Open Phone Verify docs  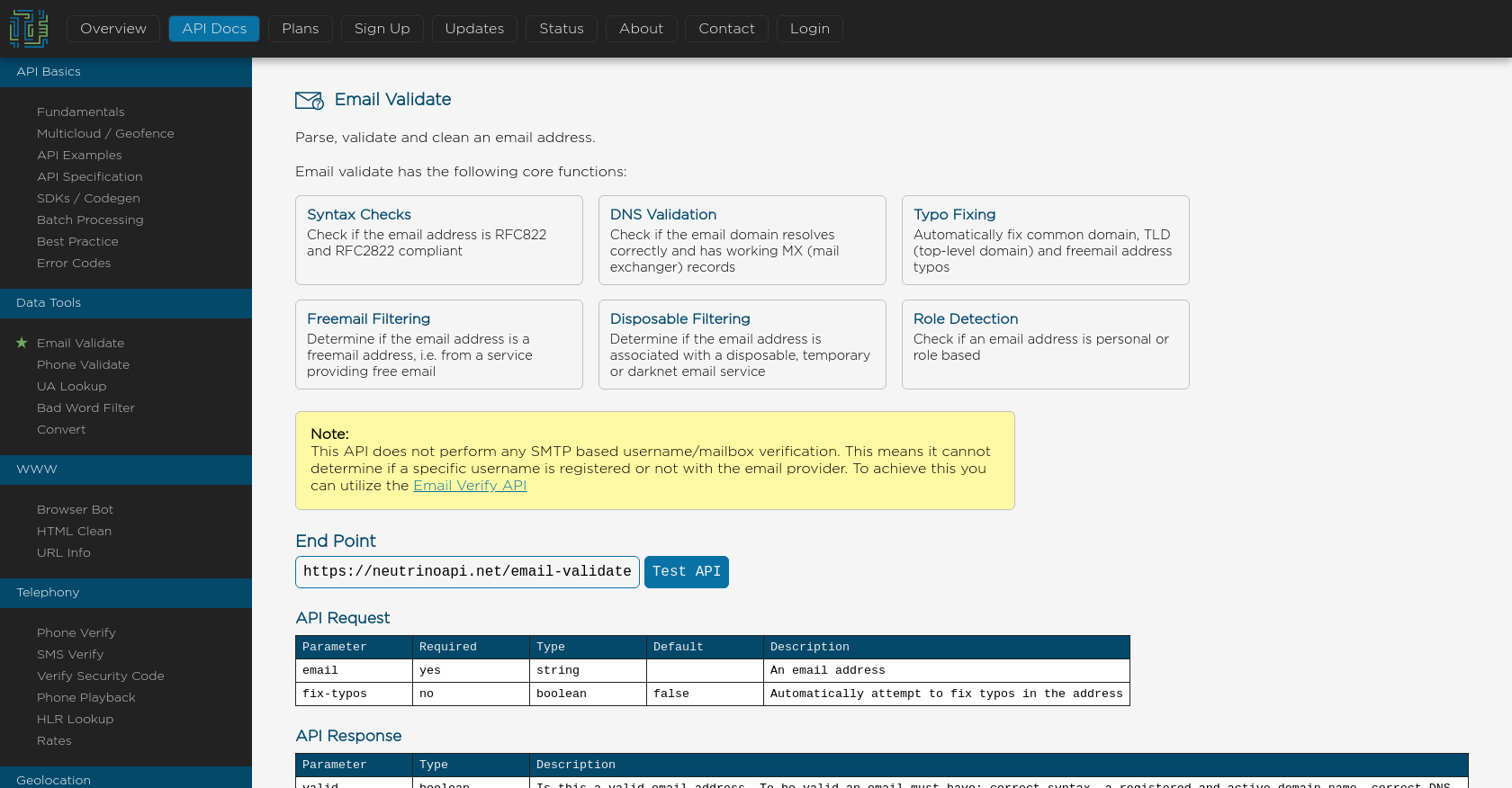point(76,632)
